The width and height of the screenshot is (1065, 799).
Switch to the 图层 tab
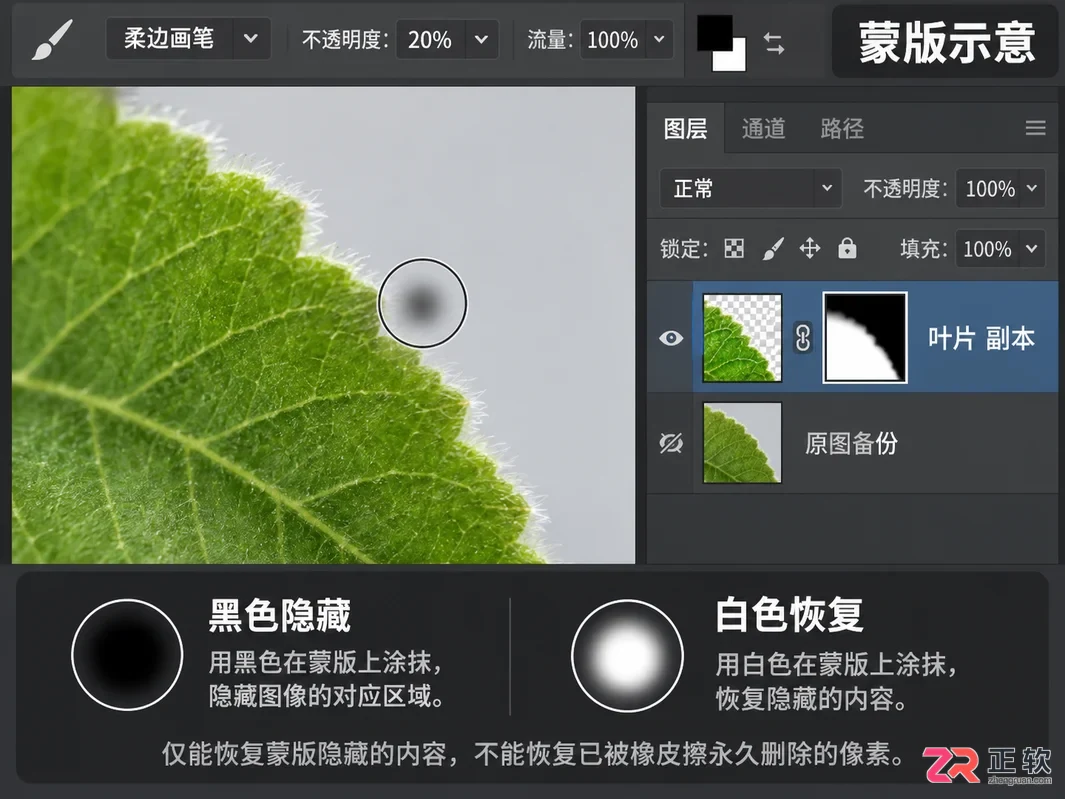685,128
